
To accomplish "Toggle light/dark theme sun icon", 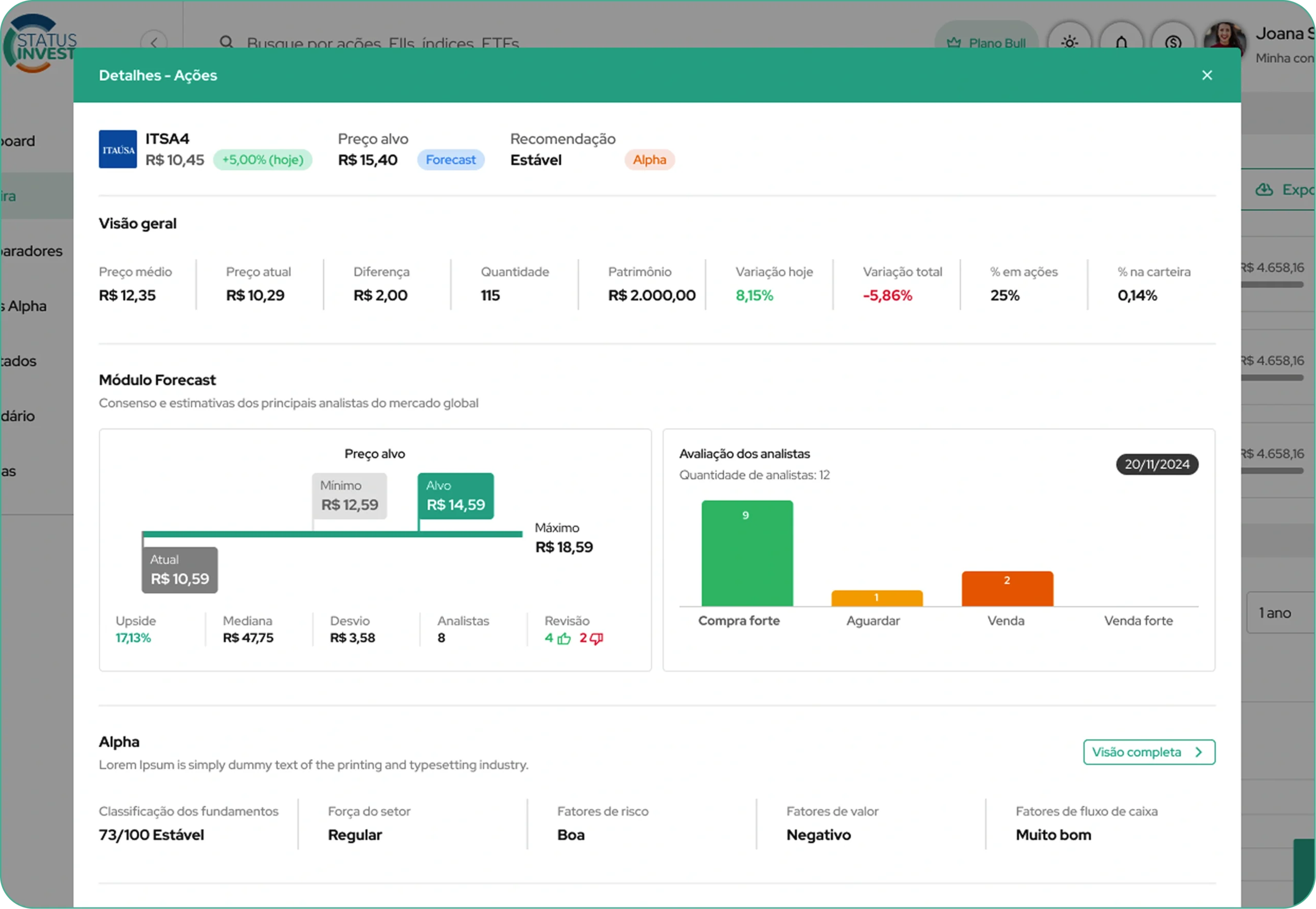I will [1069, 41].
